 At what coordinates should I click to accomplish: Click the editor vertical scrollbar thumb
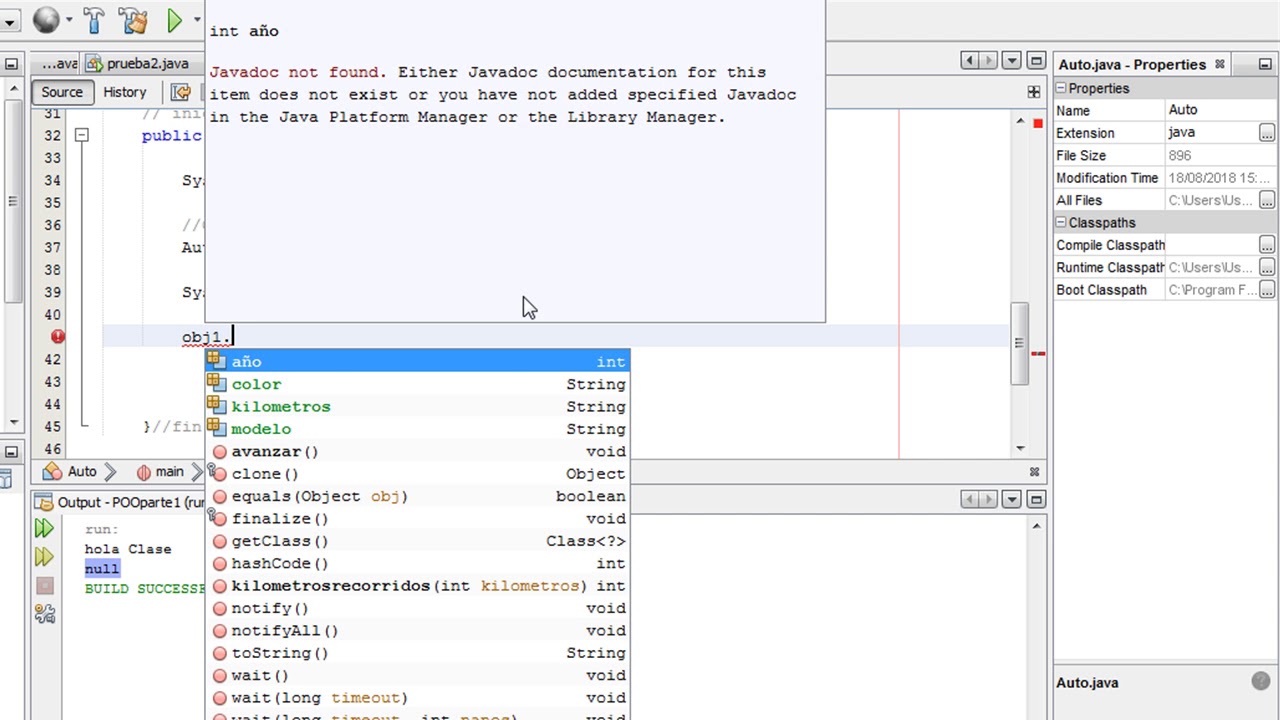click(x=1020, y=344)
